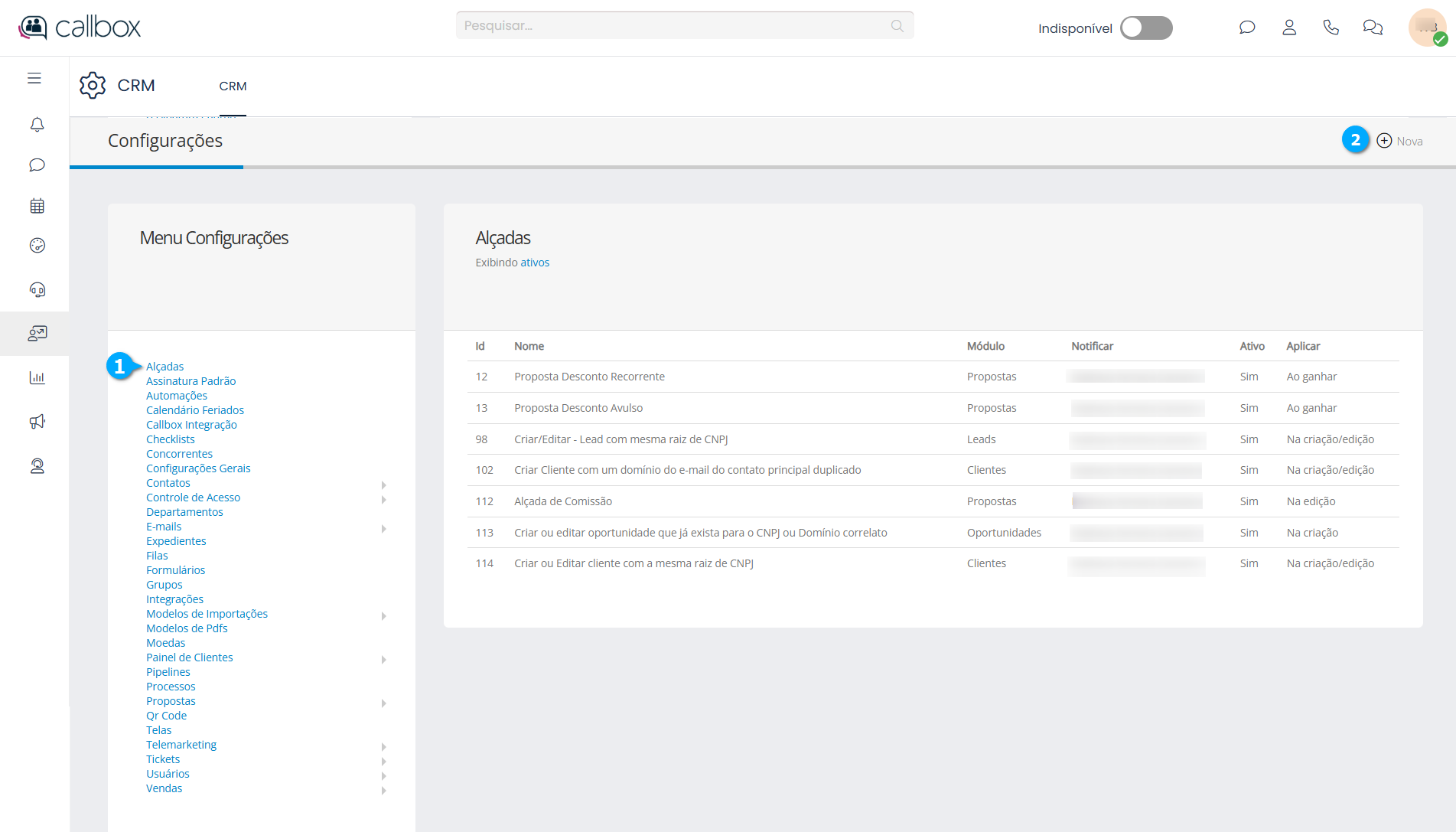Click the 'ativos' filter link
This screenshot has height=832, width=1456.
(x=535, y=263)
